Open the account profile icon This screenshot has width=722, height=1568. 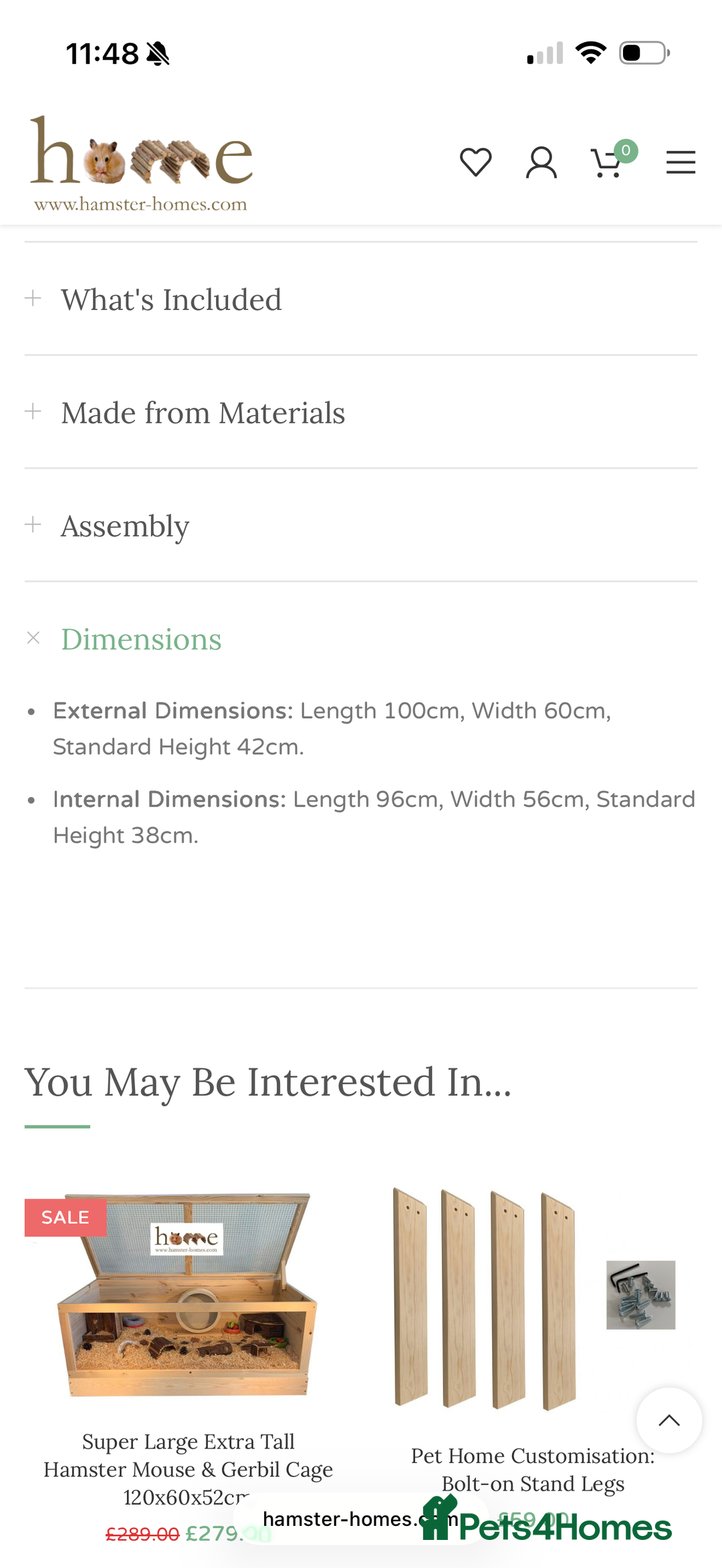(541, 161)
